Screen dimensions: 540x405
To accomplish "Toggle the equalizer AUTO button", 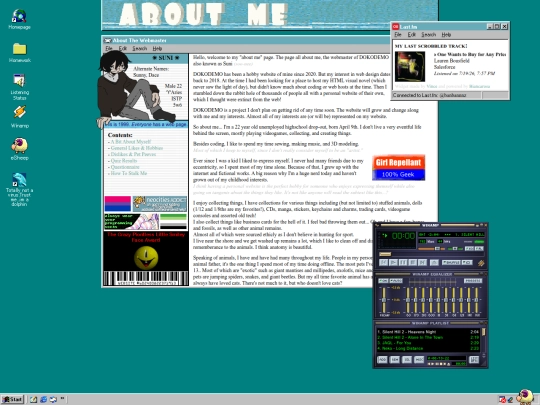I will click(396, 281).
